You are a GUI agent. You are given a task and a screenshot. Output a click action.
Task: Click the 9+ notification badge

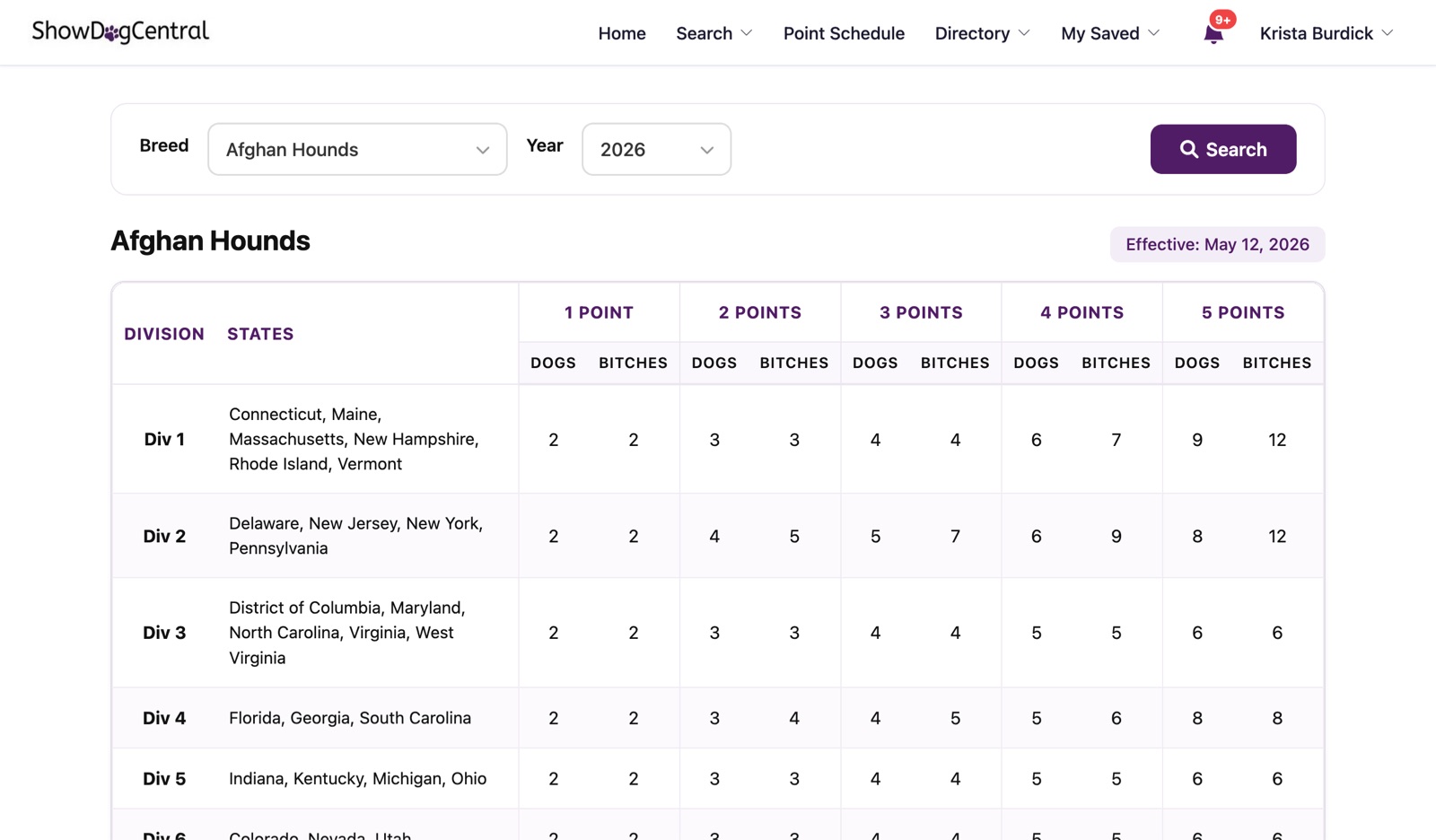tap(1222, 20)
